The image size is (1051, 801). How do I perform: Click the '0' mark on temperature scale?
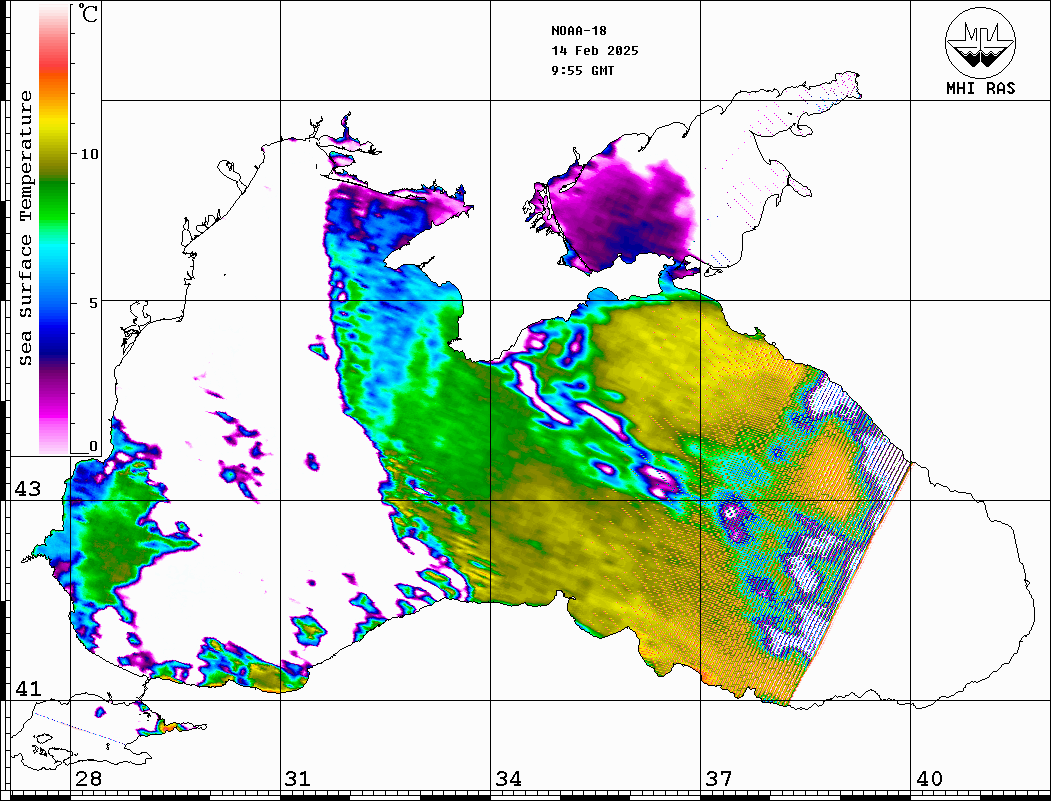click(93, 446)
